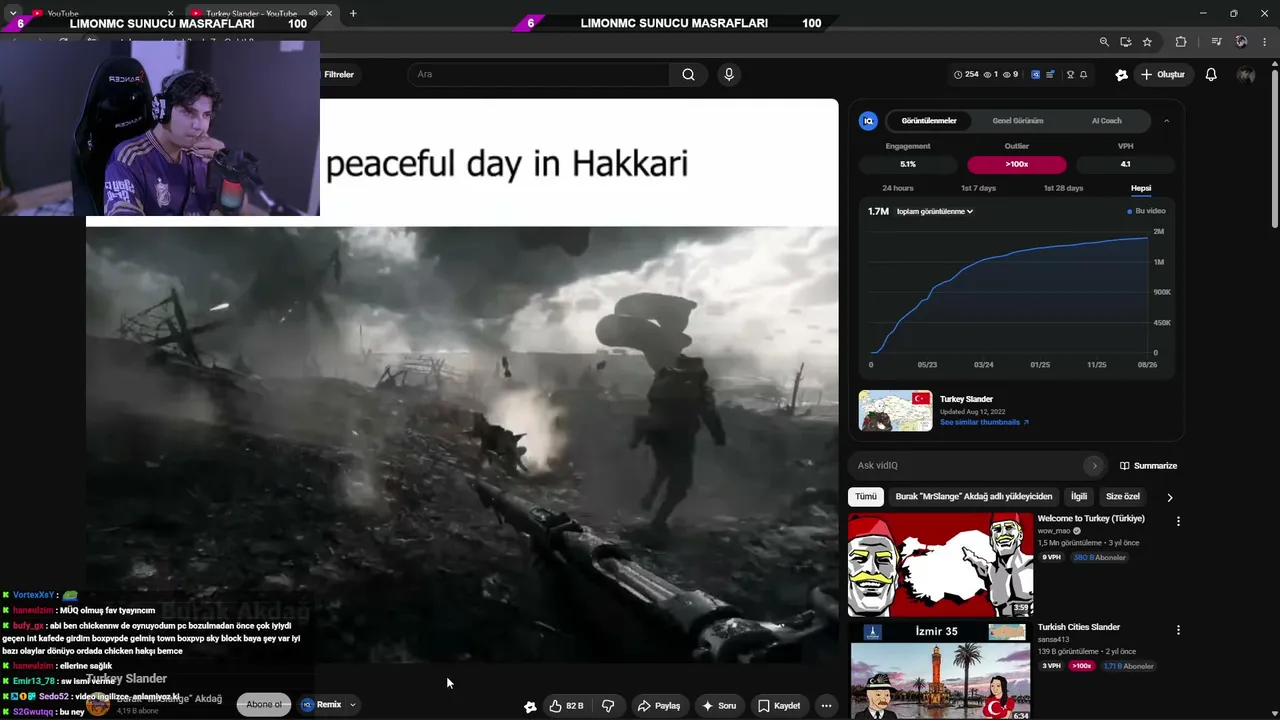Viewport: 1280px width, 720px height.
Task: Click the 4.1 VPH value
Action: [1126, 164]
